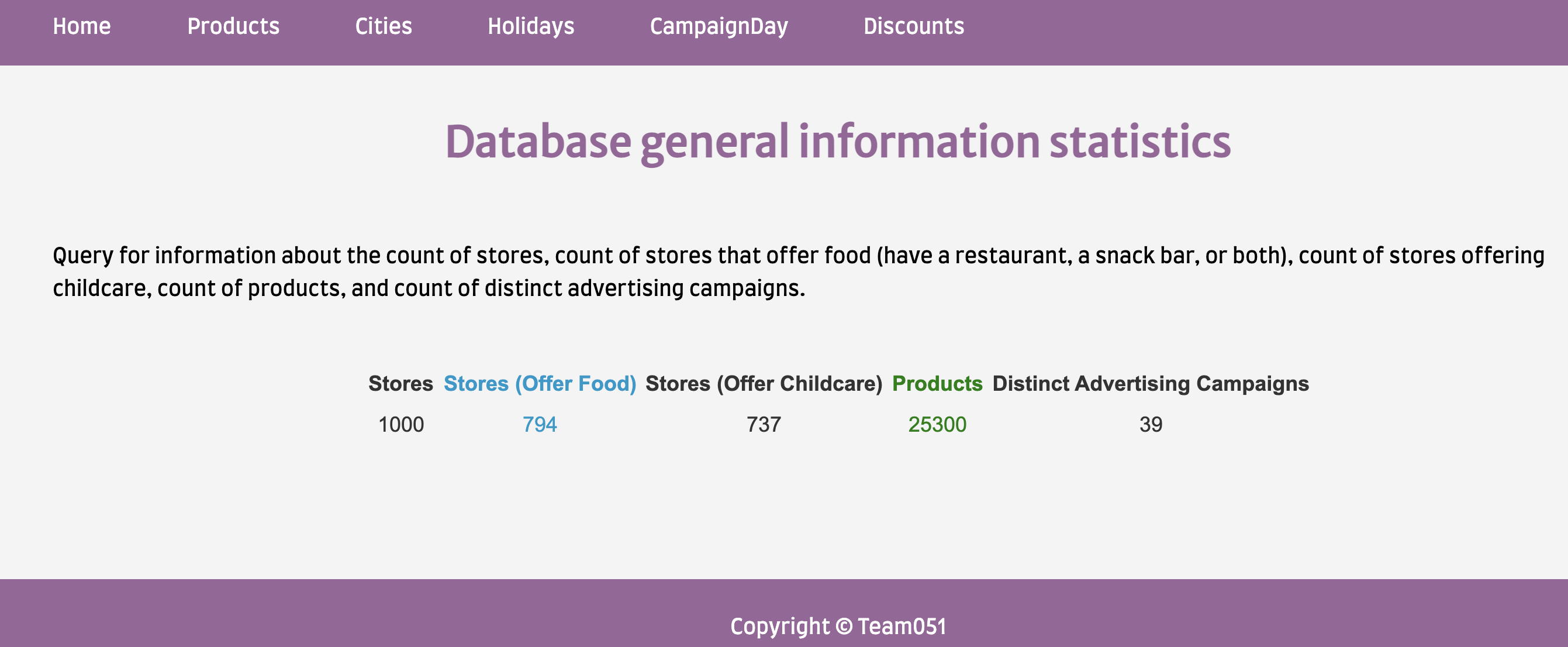Navigate to the Cities page
Image resolution: width=1568 pixels, height=647 pixels.
click(x=384, y=26)
